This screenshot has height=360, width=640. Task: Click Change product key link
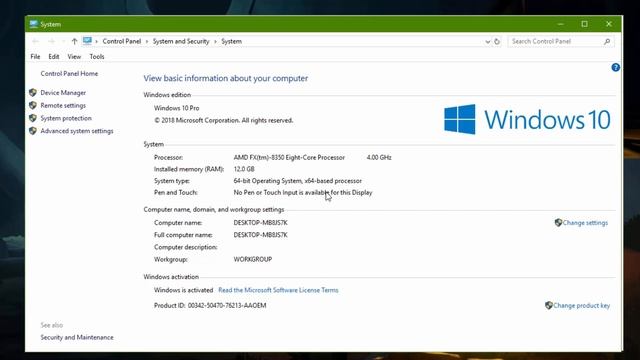pyautogui.click(x=582, y=305)
